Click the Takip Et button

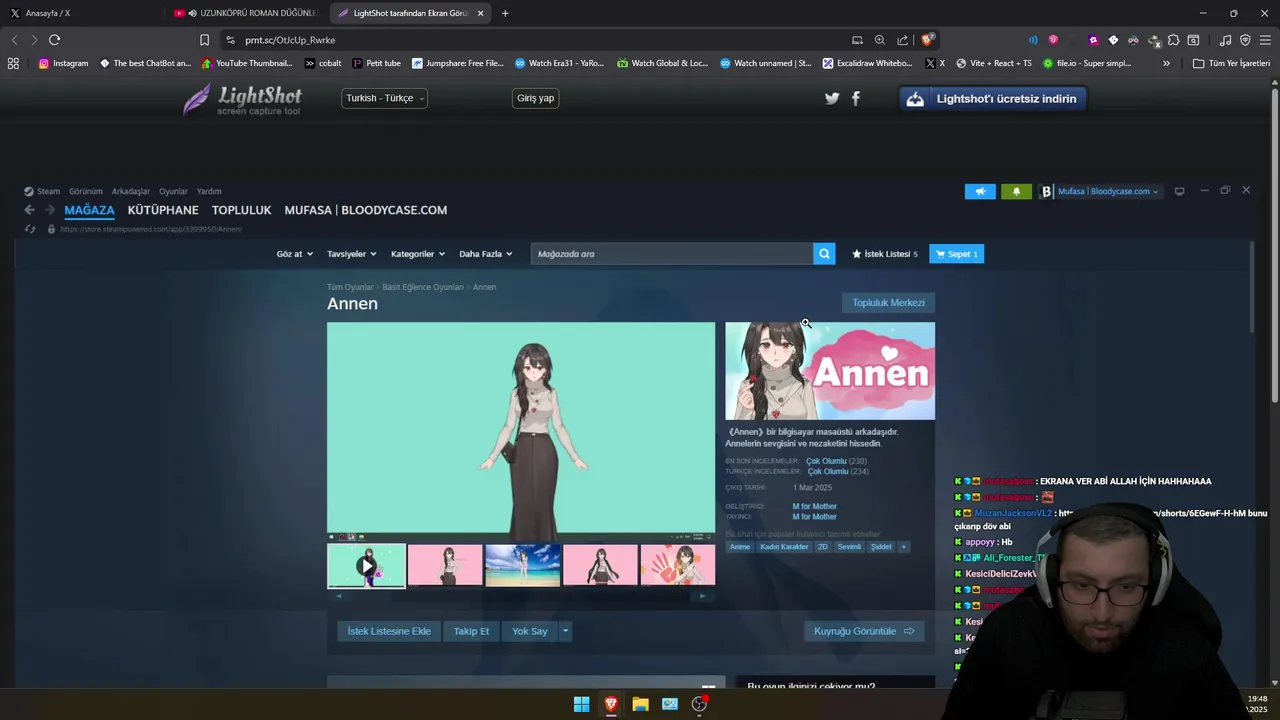[471, 631]
